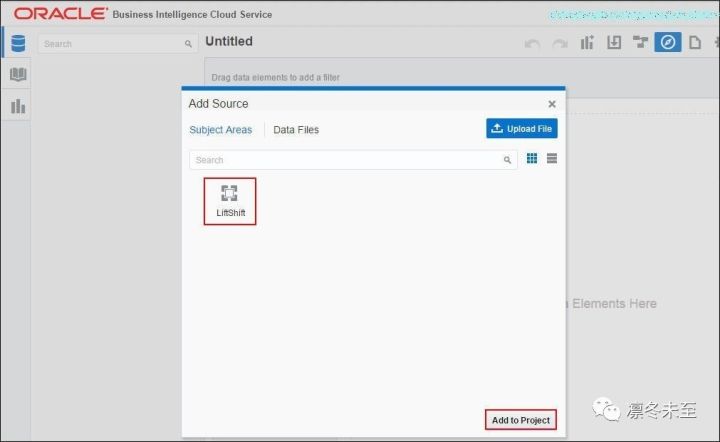Switch to the Subject Areas tab
The image size is (720, 442).
coord(220,130)
